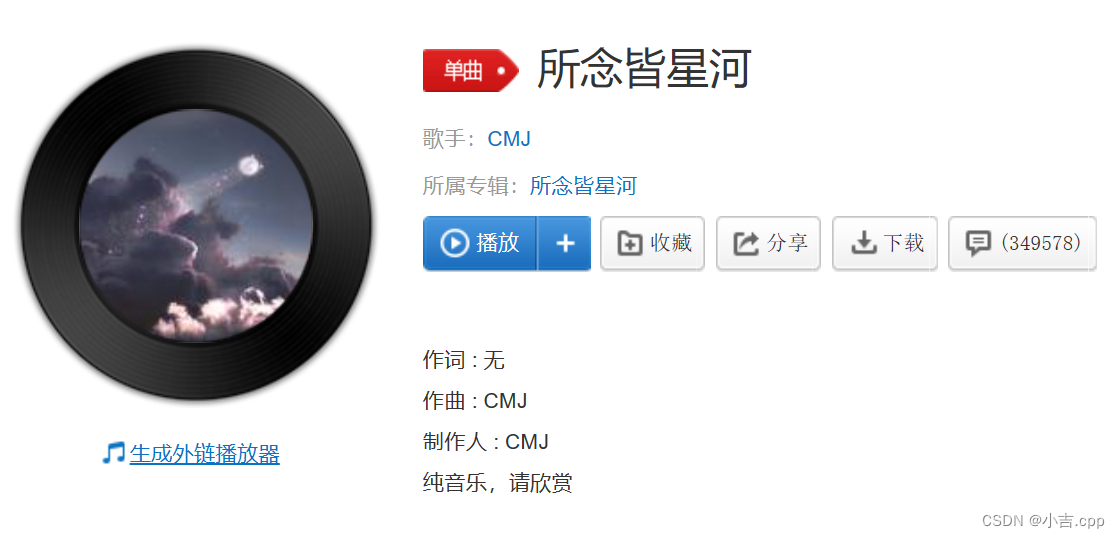Image resolution: width=1120 pixels, height=538 pixels.
Task: Play the song with 播放 button
Action: [x=479, y=244]
